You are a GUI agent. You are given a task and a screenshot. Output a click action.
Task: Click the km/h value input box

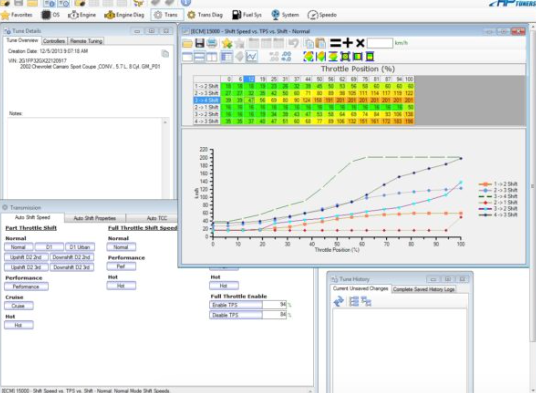click(x=379, y=43)
